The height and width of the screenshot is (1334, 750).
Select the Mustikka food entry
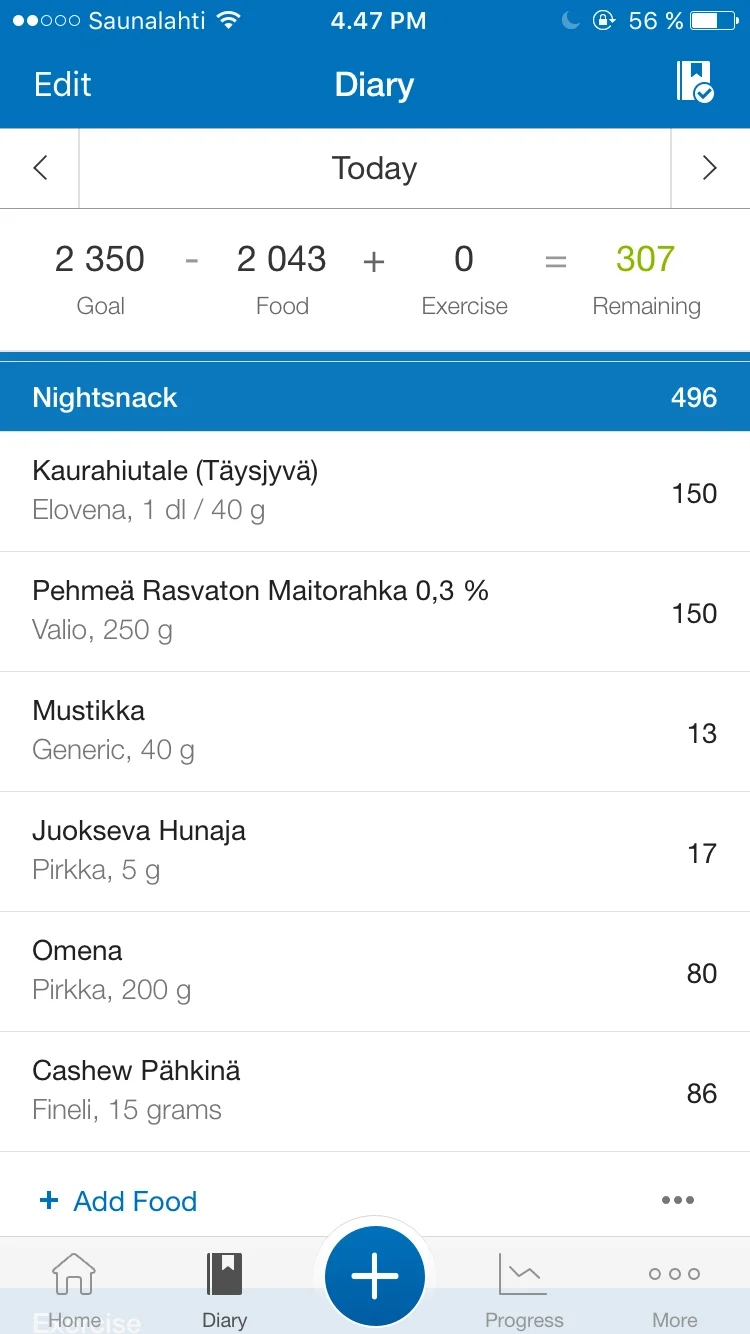pos(375,731)
